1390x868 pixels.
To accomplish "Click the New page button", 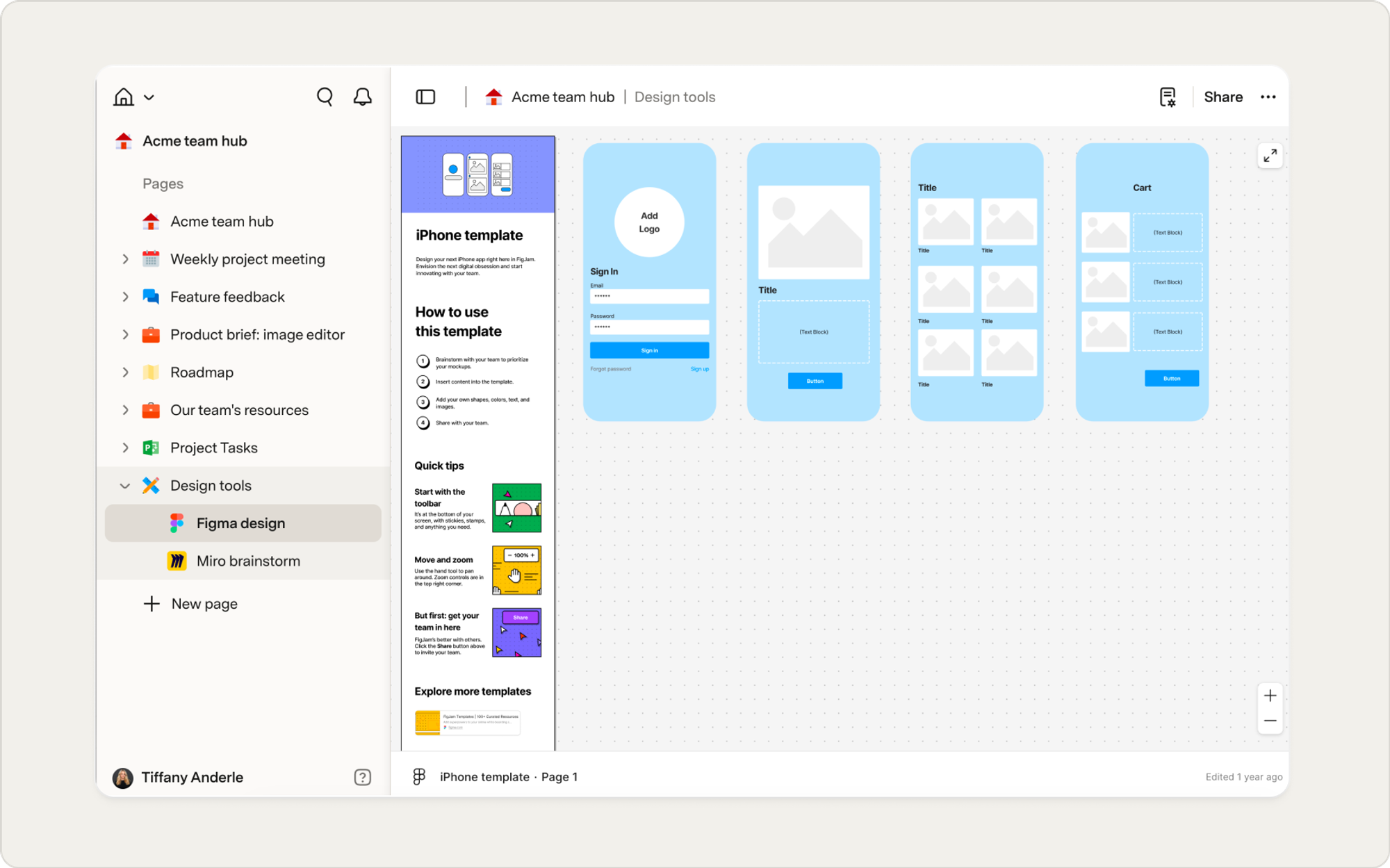I will (190, 604).
